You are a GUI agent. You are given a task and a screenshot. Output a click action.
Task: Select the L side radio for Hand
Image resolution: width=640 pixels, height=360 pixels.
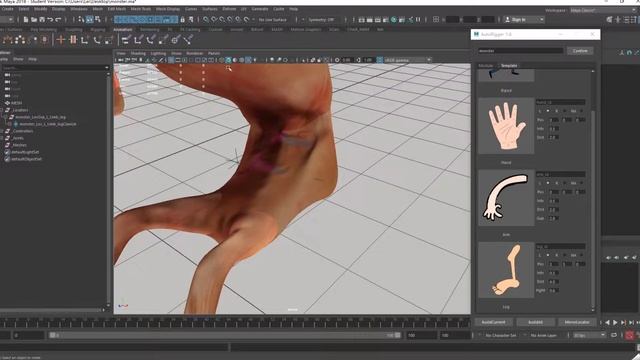(x=548, y=111)
